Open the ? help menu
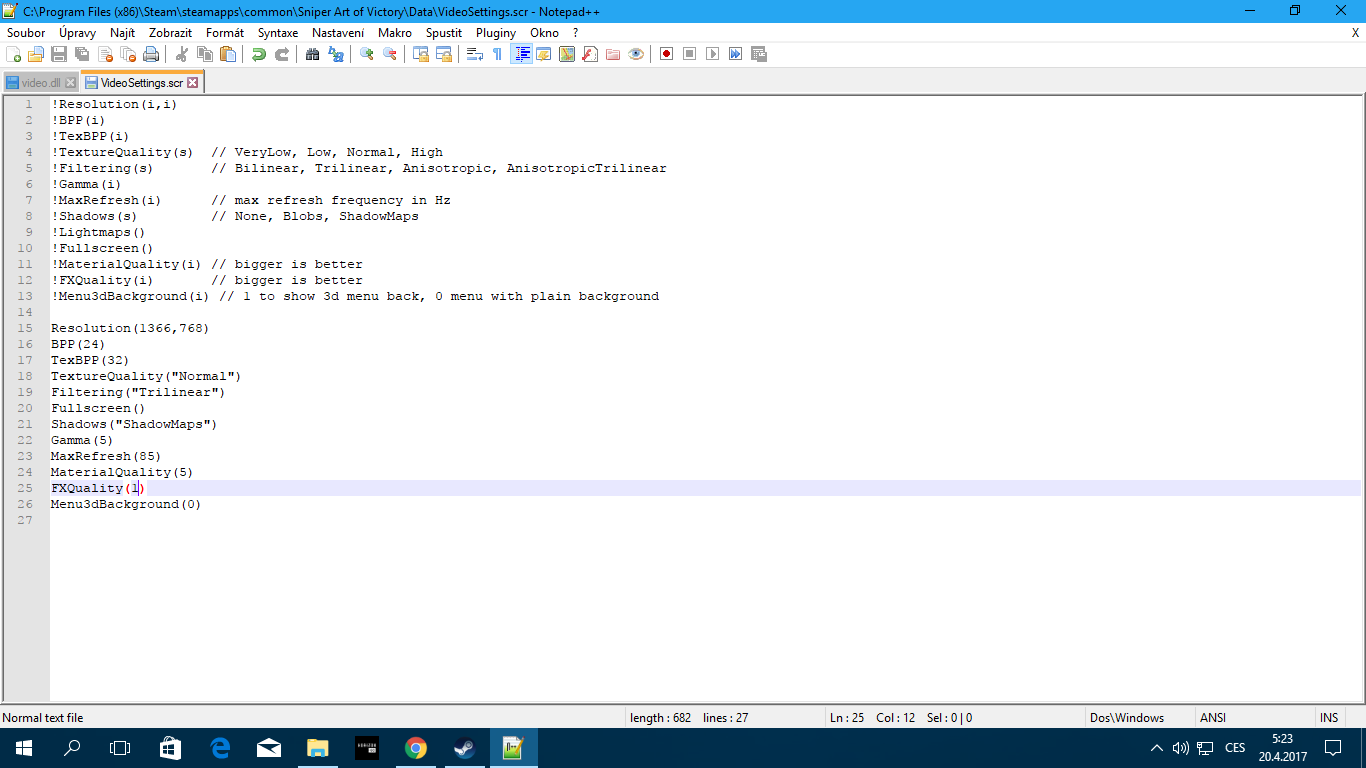Viewport: 1366px width, 768px height. 576,33
